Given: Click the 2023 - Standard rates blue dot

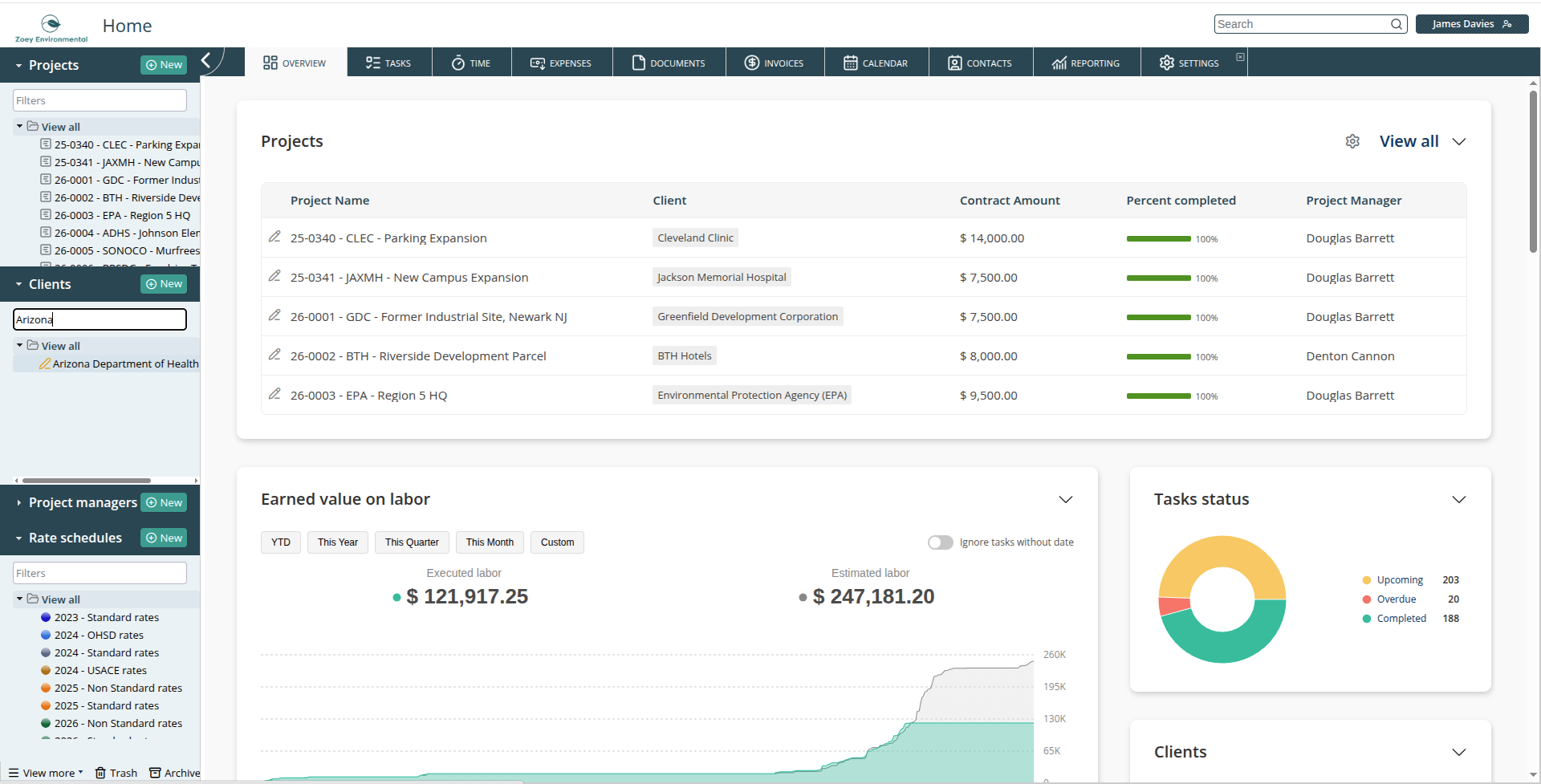Looking at the screenshot, I should [x=46, y=617].
